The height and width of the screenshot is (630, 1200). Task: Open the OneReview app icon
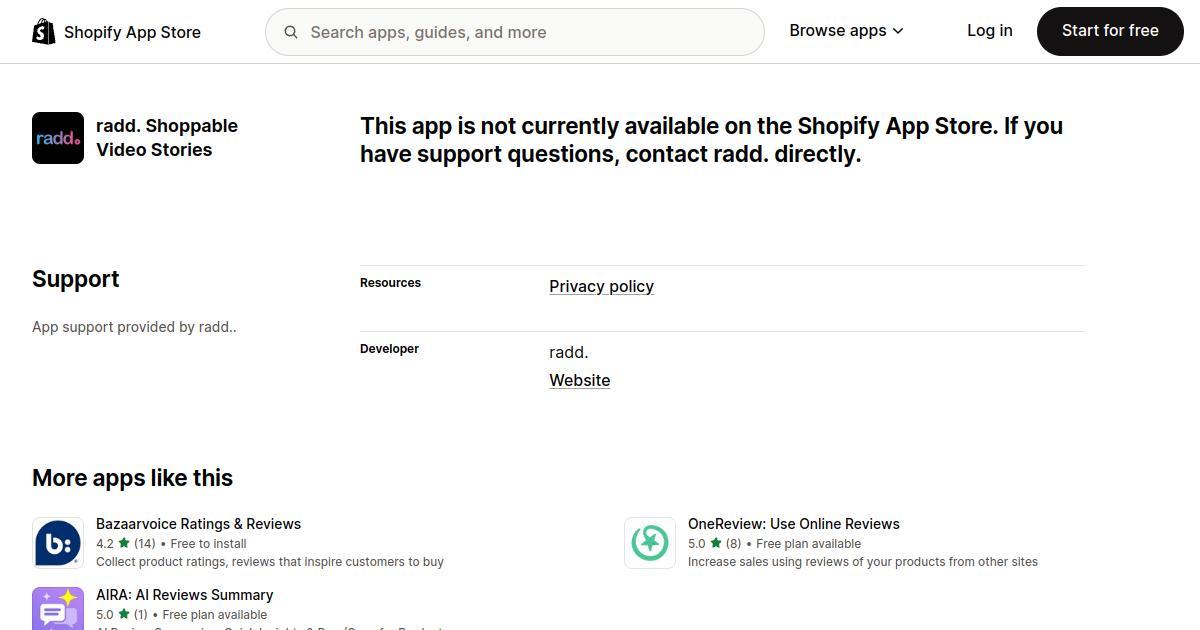[650, 543]
